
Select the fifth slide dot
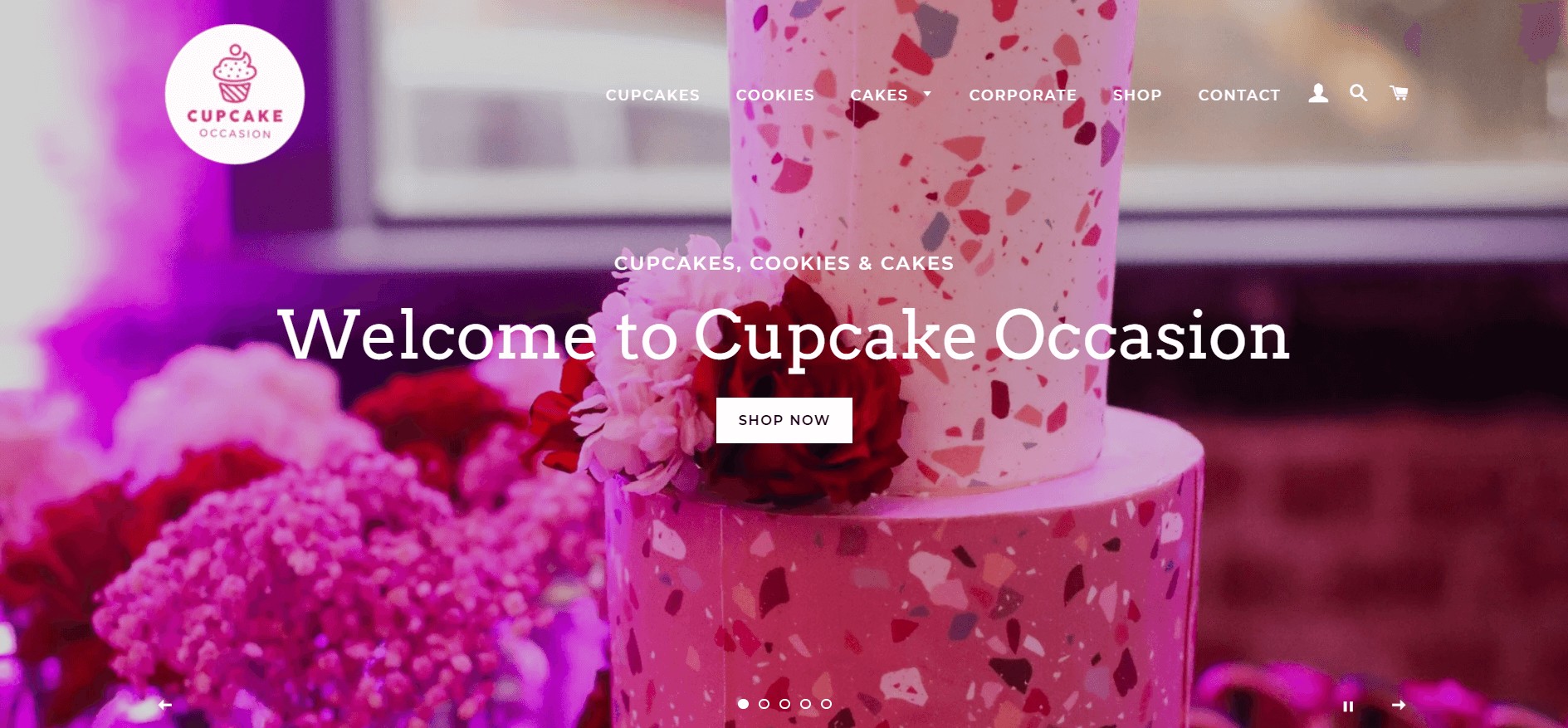point(826,704)
